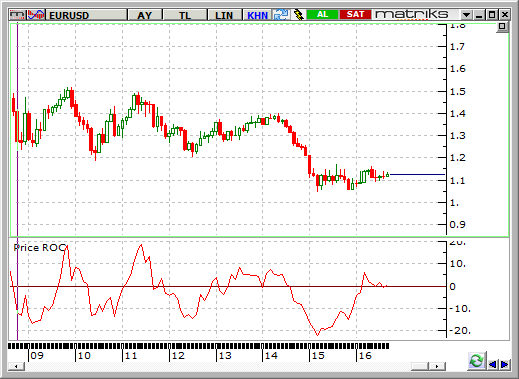Screen dimensions: 519x379
Task: Click the 1.1 price axis label
Action: click(458, 181)
